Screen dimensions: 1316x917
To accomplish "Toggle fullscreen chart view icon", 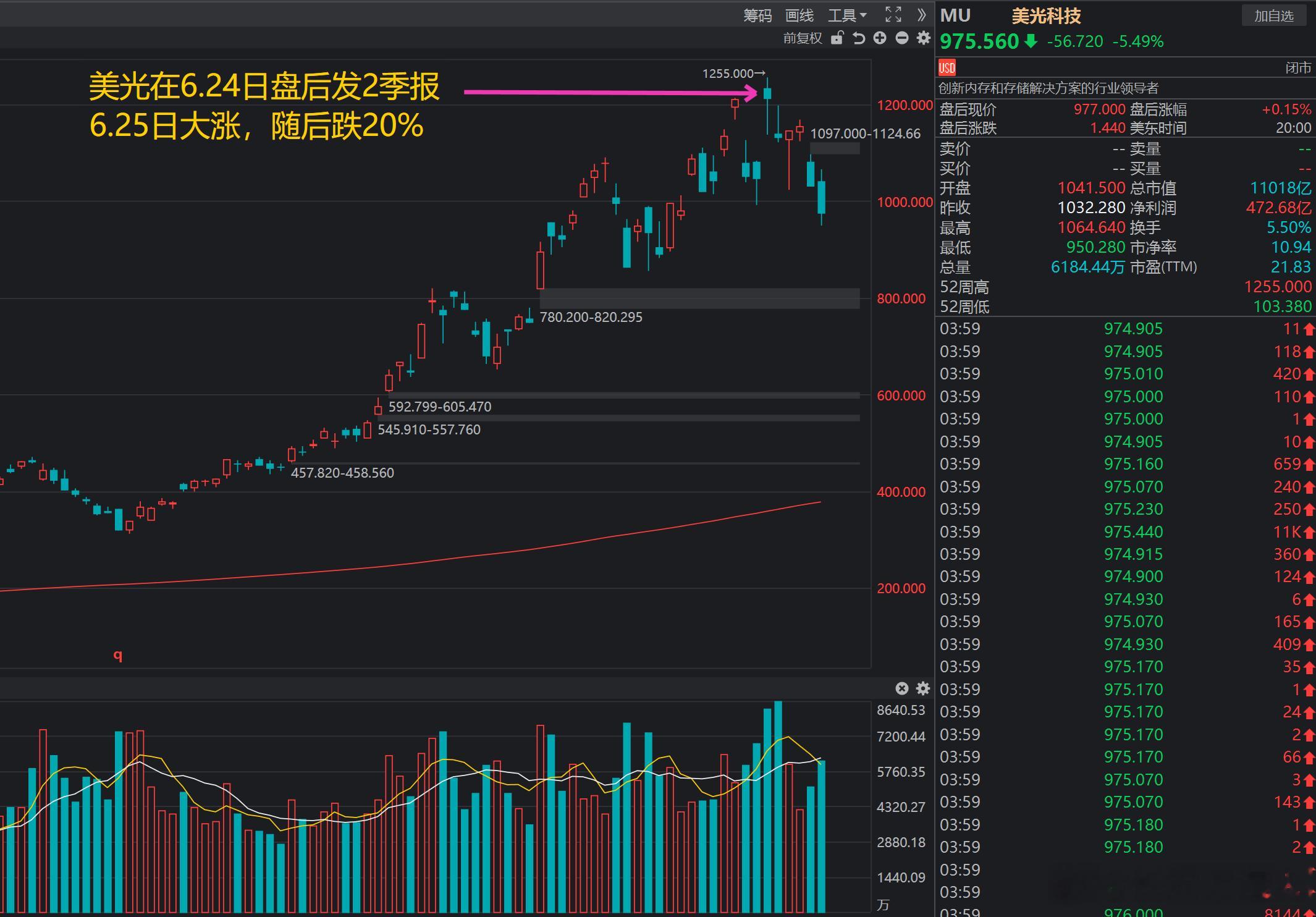I will pyautogui.click(x=893, y=15).
